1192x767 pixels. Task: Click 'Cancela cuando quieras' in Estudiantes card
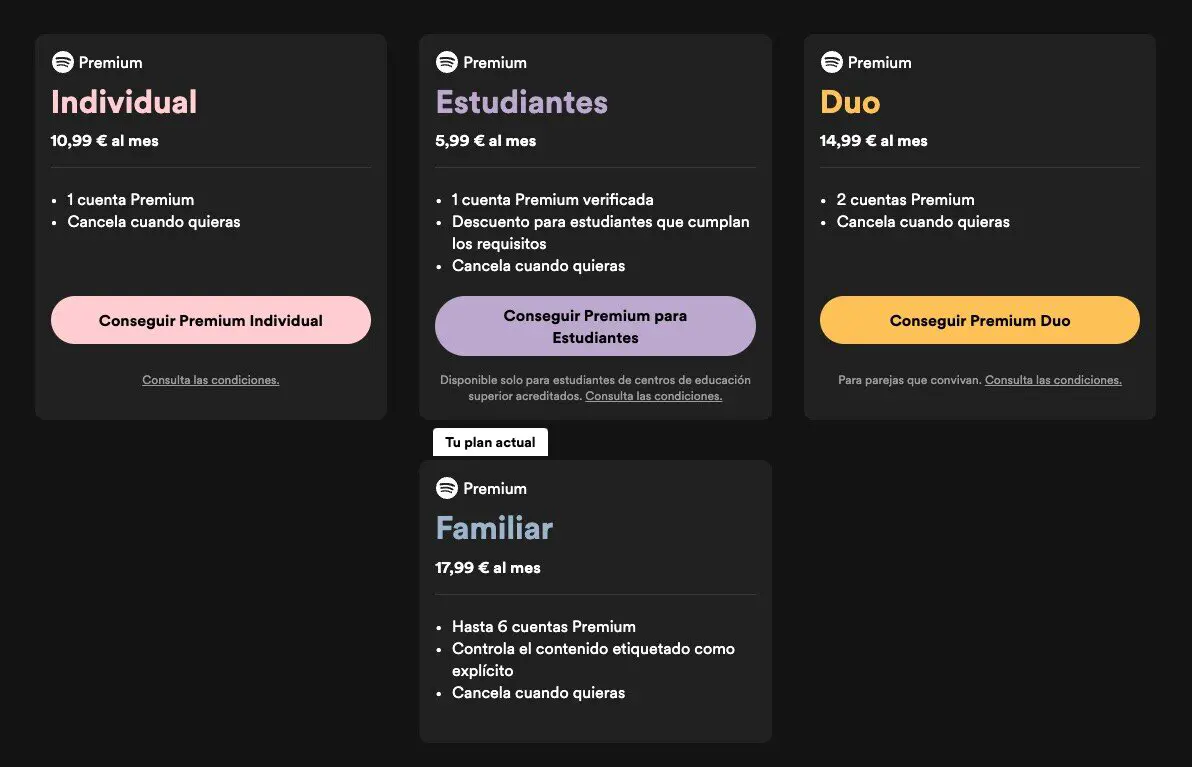[x=538, y=266]
